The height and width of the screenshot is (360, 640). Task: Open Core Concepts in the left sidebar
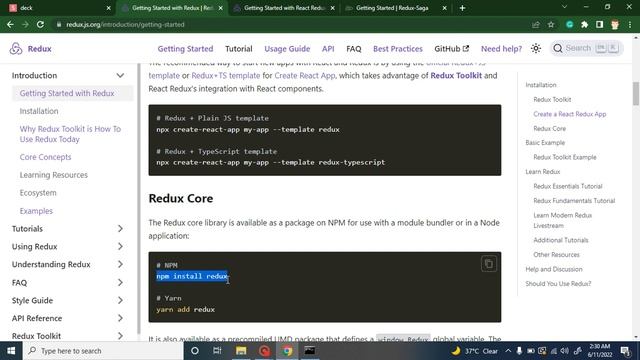45,157
